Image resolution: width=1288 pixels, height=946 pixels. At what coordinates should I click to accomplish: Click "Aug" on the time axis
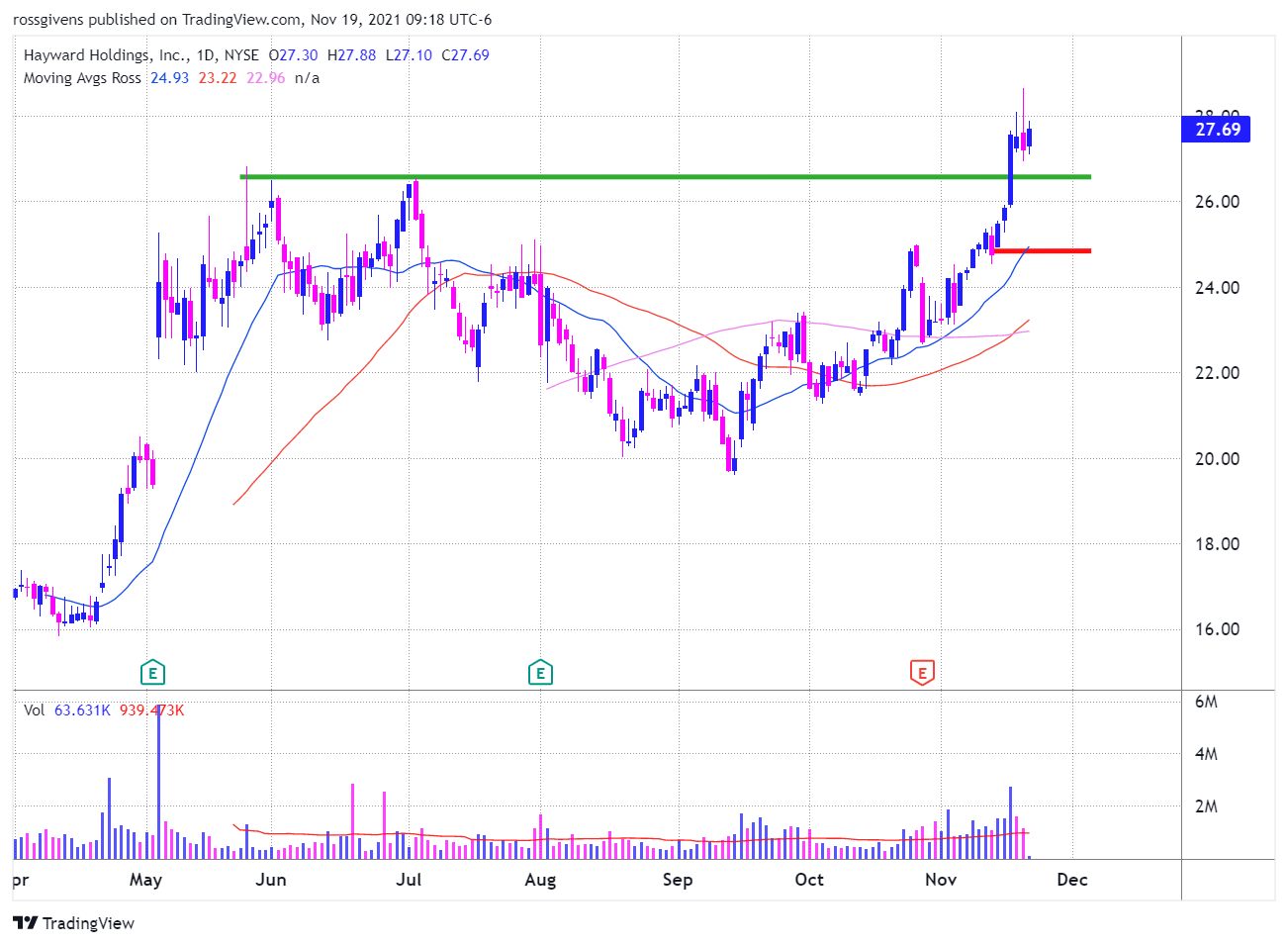pos(540,881)
